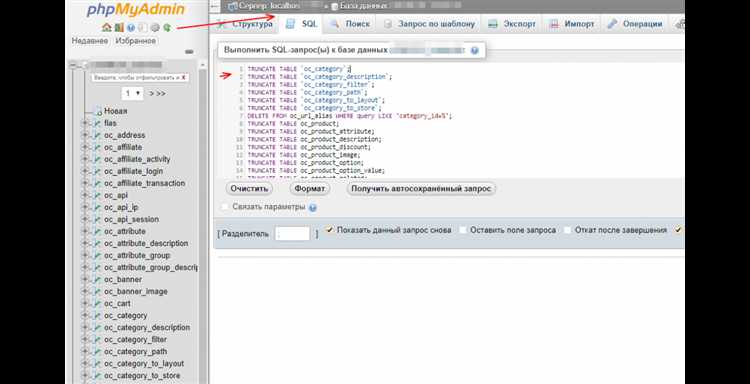The image size is (750, 384).
Task: Click the log out icon beside the home icon
Action: pos(119,28)
